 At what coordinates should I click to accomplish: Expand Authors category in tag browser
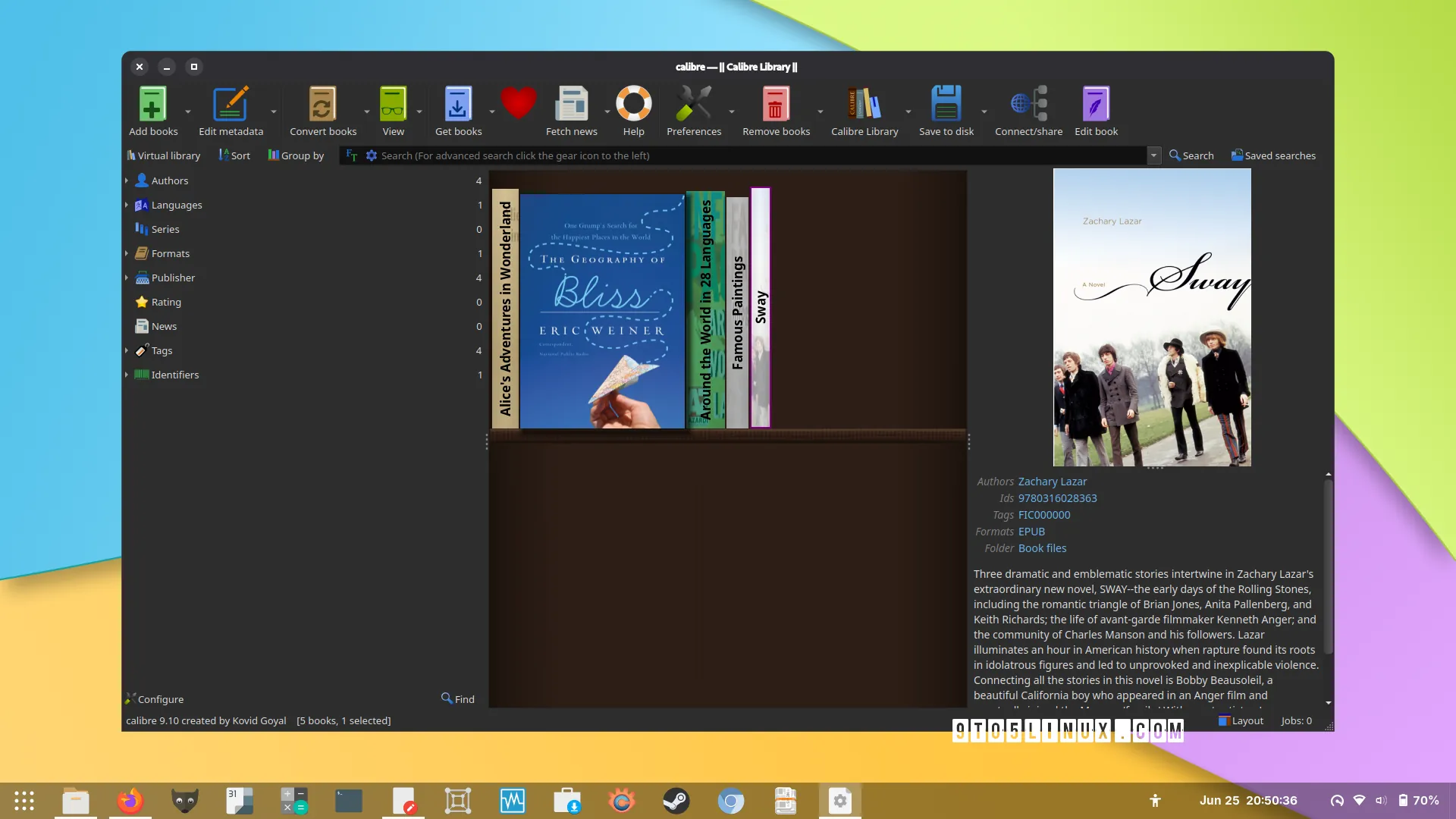pos(127,180)
